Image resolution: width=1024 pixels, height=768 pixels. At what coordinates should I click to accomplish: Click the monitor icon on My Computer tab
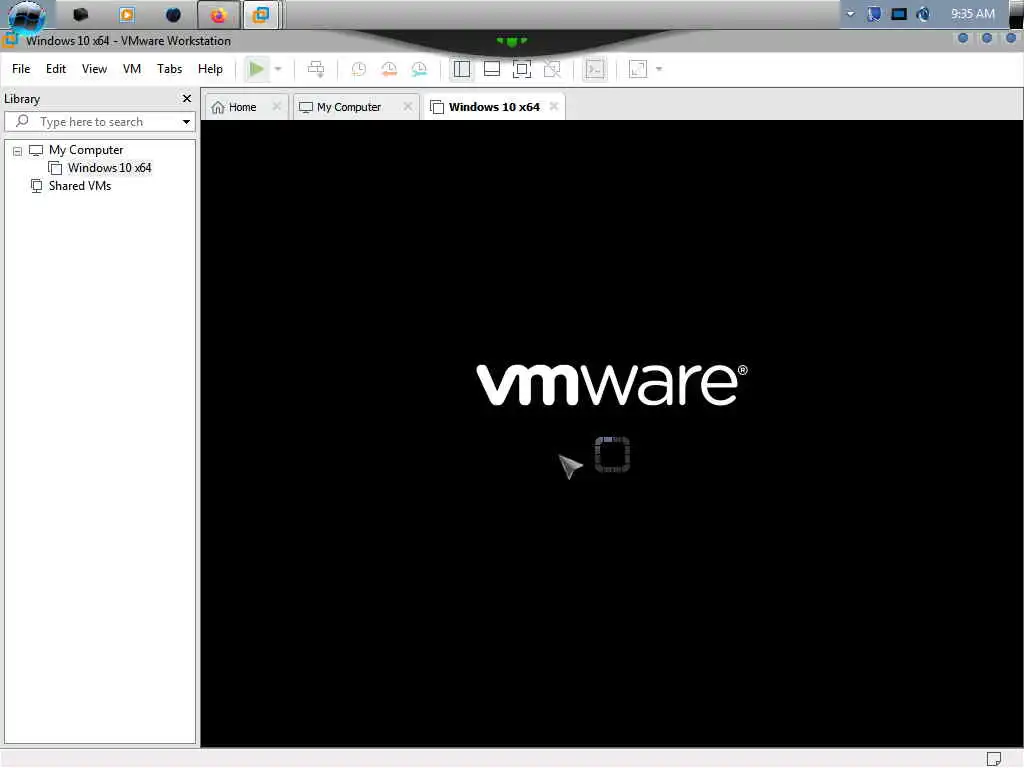point(306,107)
